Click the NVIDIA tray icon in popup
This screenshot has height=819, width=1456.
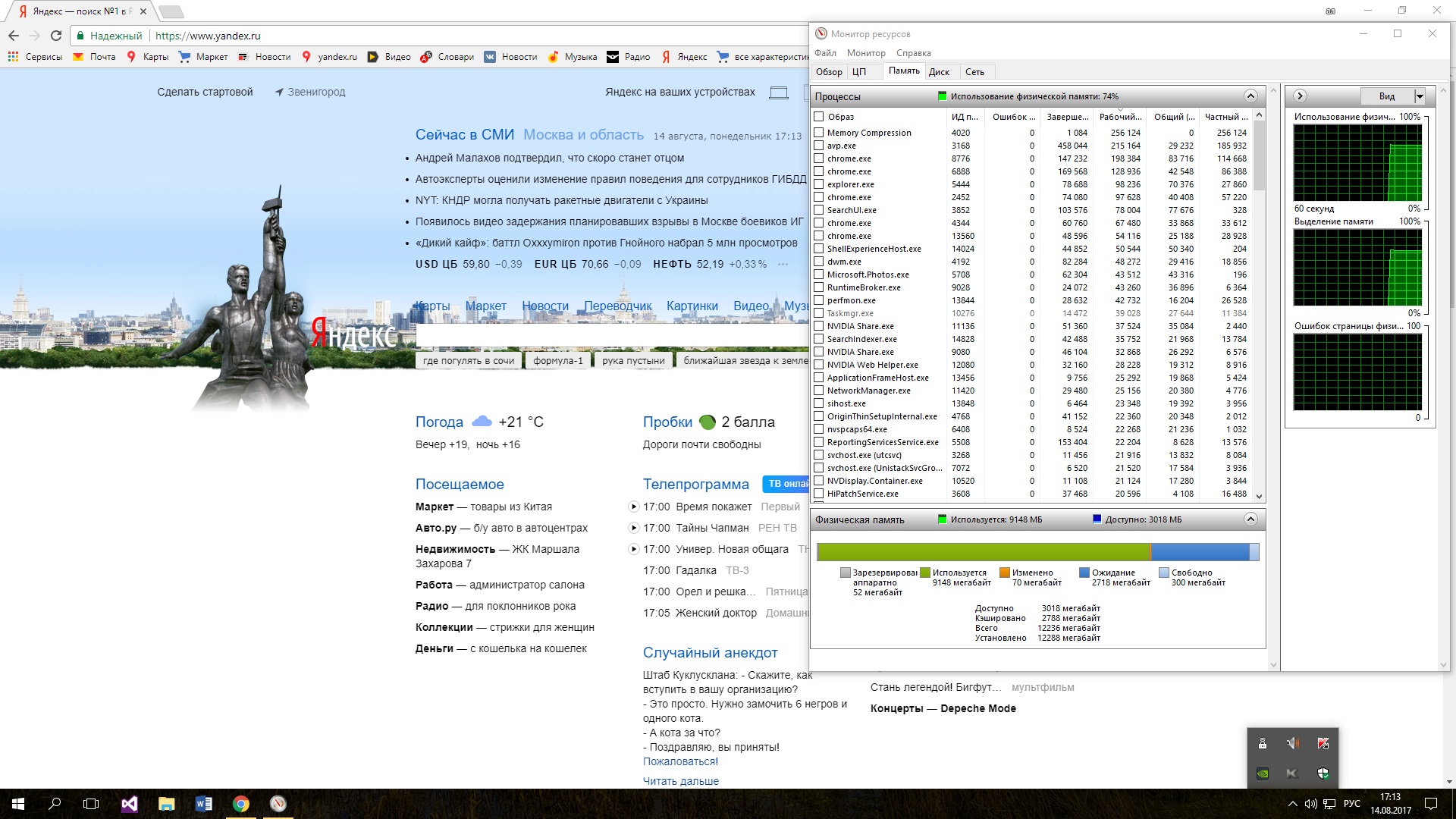1263,773
